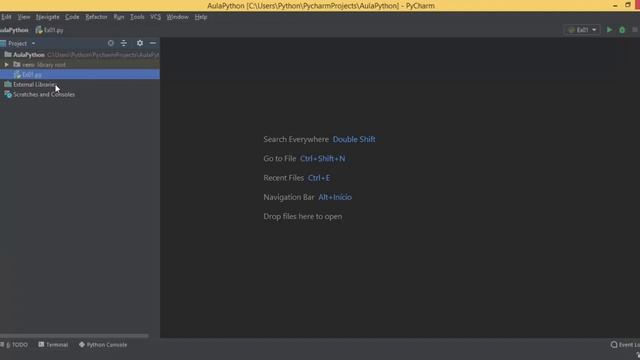Click the Ctrl+Shift+N shortcut text

[322, 159]
